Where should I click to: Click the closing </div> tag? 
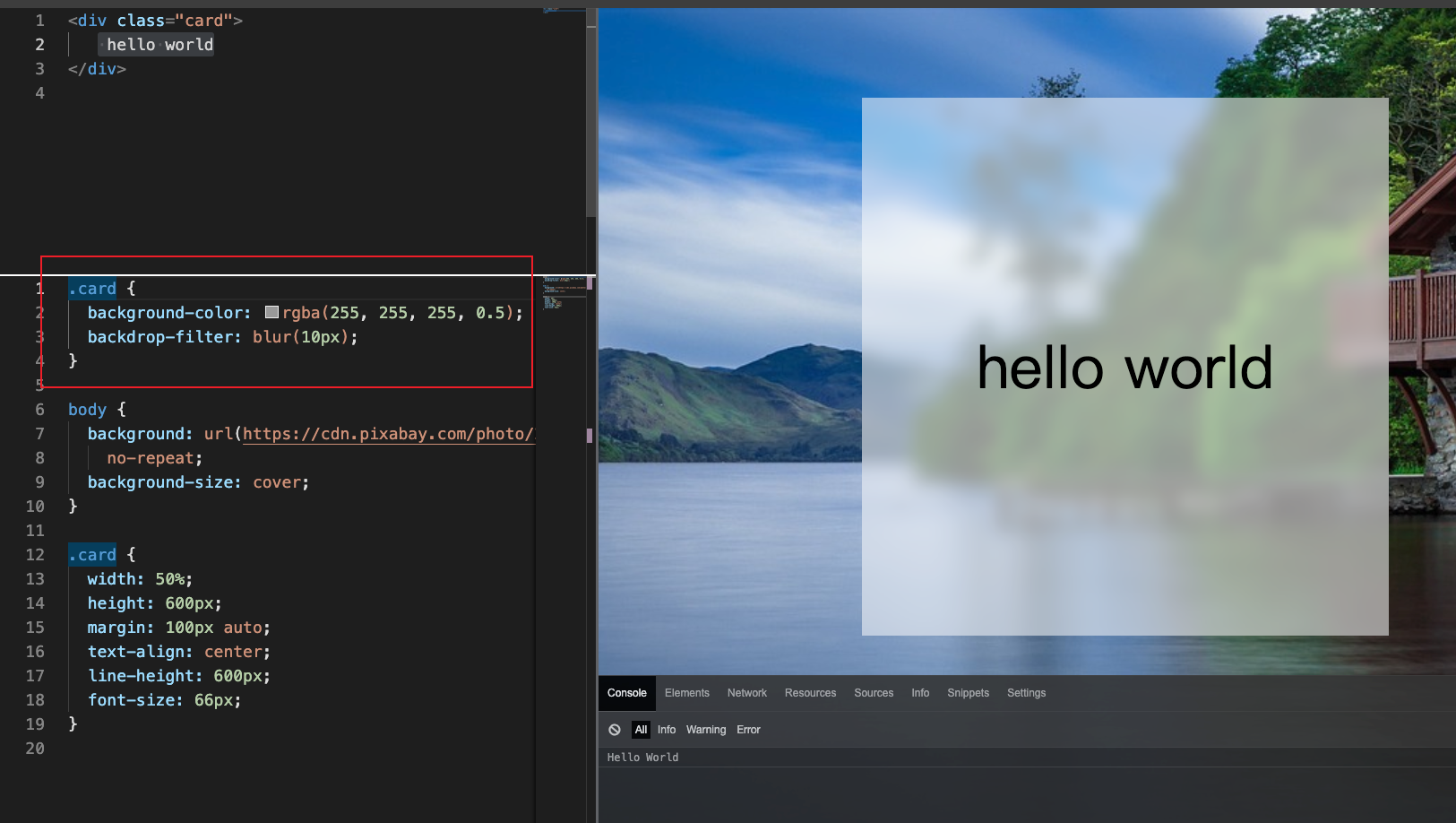pos(97,69)
